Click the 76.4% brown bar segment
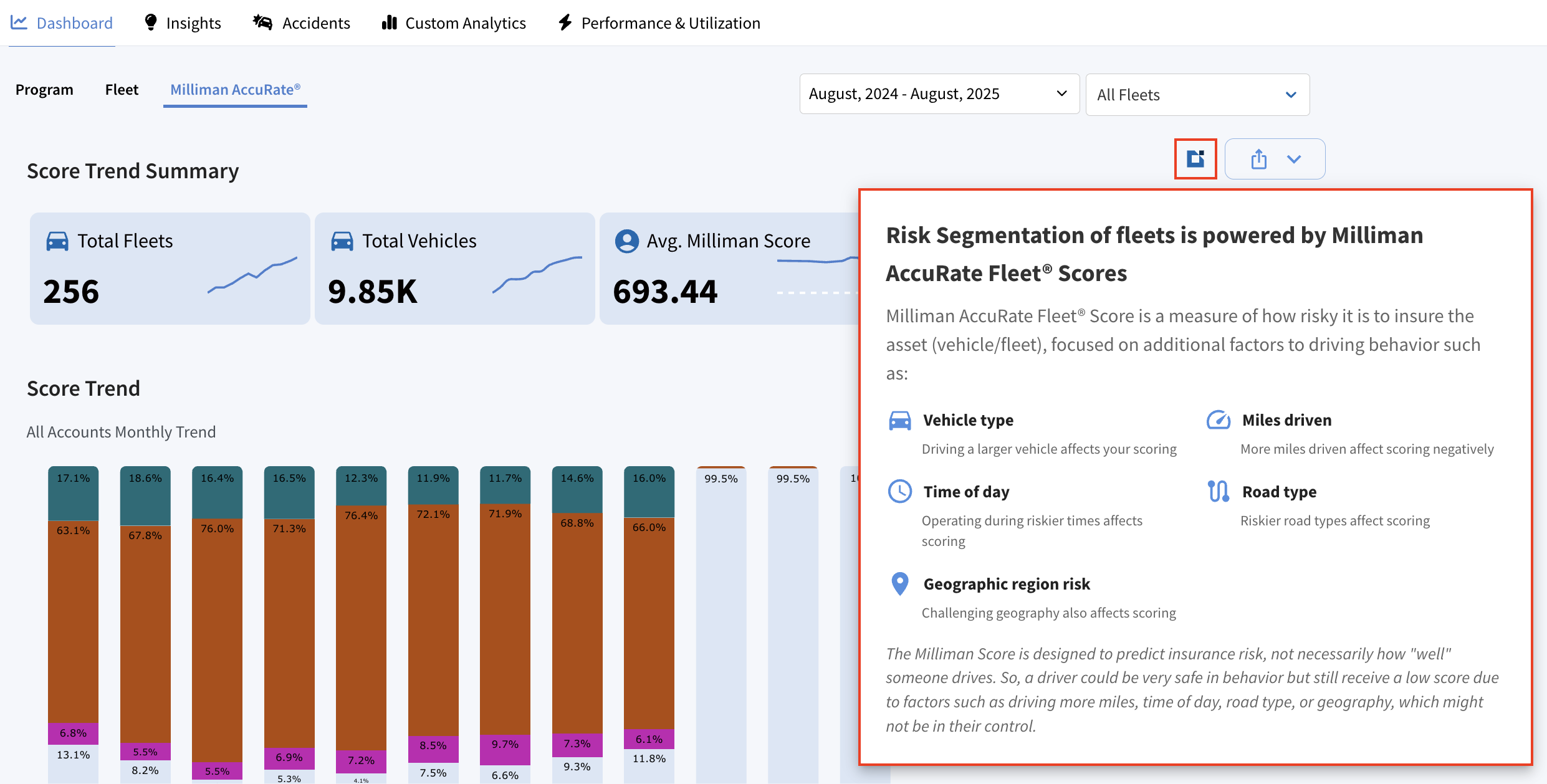Image resolution: width=1547 pixels, height=784 pixels. coord(362,628)
